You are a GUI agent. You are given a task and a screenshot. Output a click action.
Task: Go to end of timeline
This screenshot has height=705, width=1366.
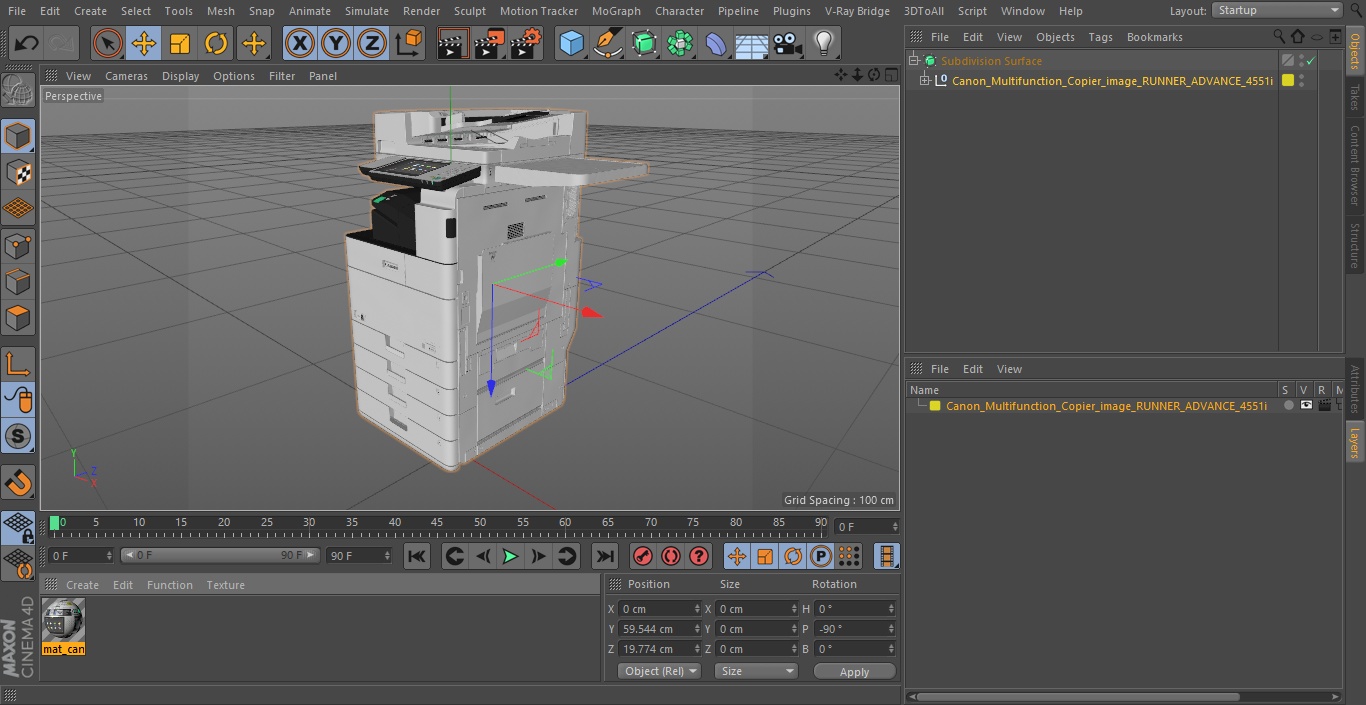click(x=604, y=556)
